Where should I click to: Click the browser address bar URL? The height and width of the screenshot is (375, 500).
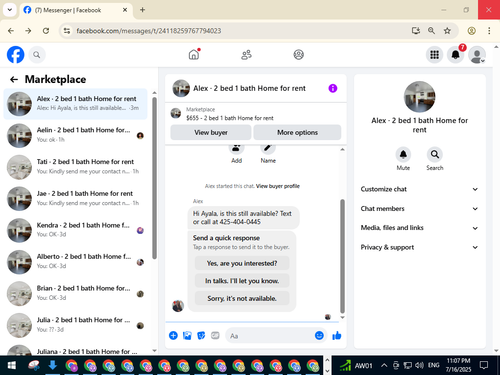click(149, 31)
